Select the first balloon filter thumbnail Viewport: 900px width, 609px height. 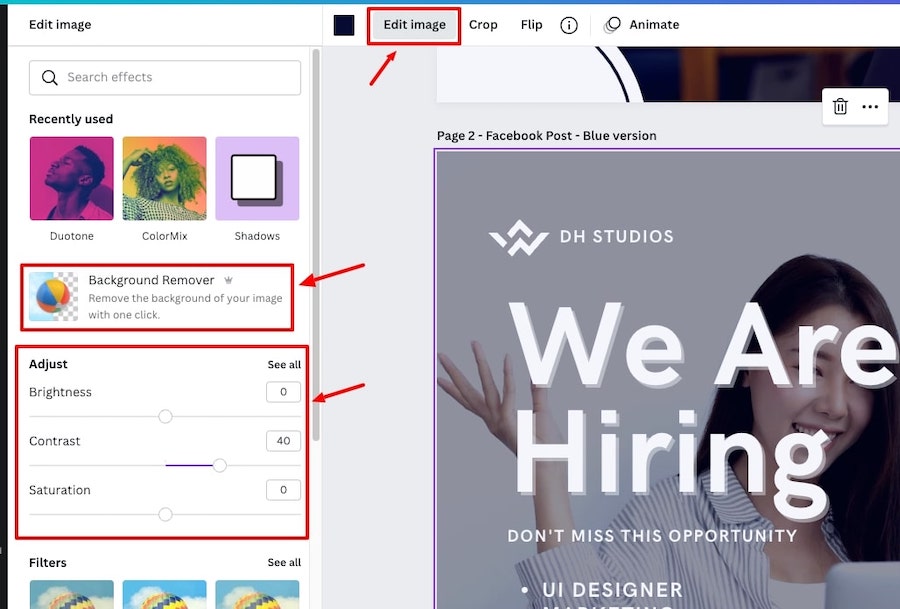coord(72,594)
